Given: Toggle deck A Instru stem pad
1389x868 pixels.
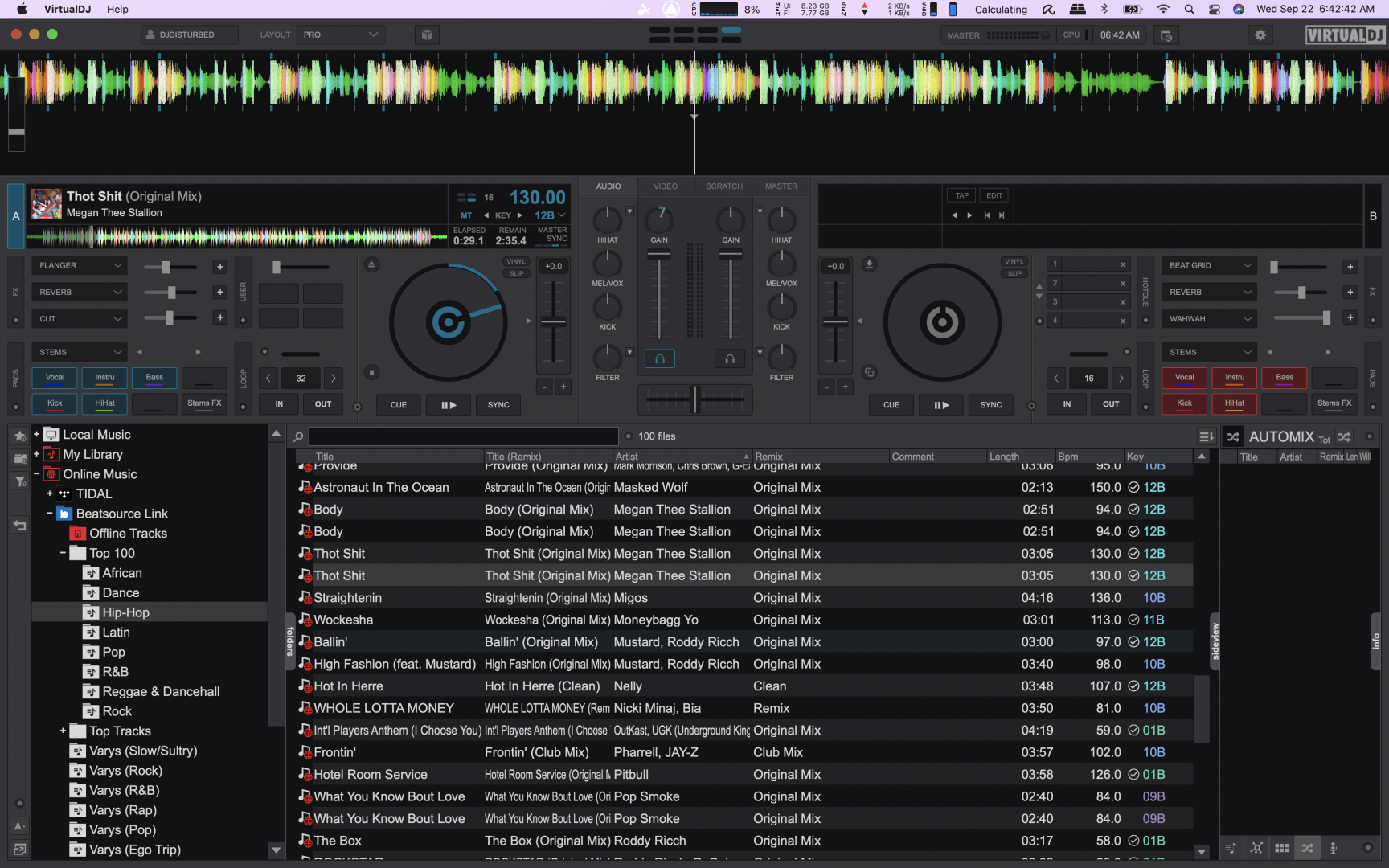Looking at the screenshot, I should pos(104,378).
